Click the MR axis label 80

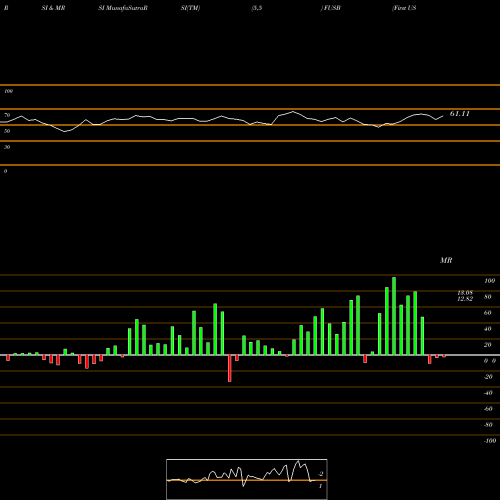tap(488, 297)
